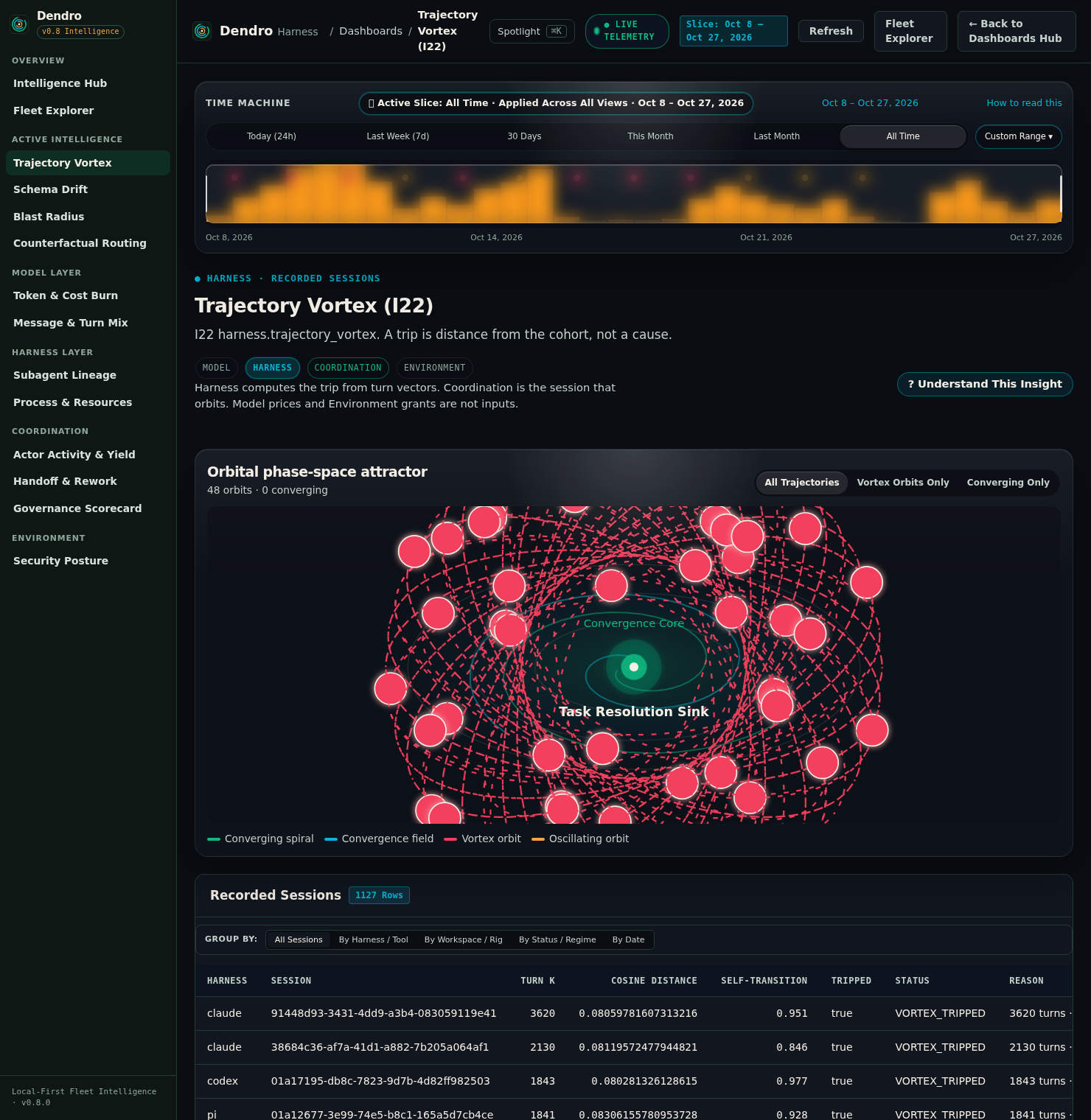Viewport: 1091px width, 1120px height.
Task: Group sessions by Workspace / Rig
Action: tap(464, 939)
